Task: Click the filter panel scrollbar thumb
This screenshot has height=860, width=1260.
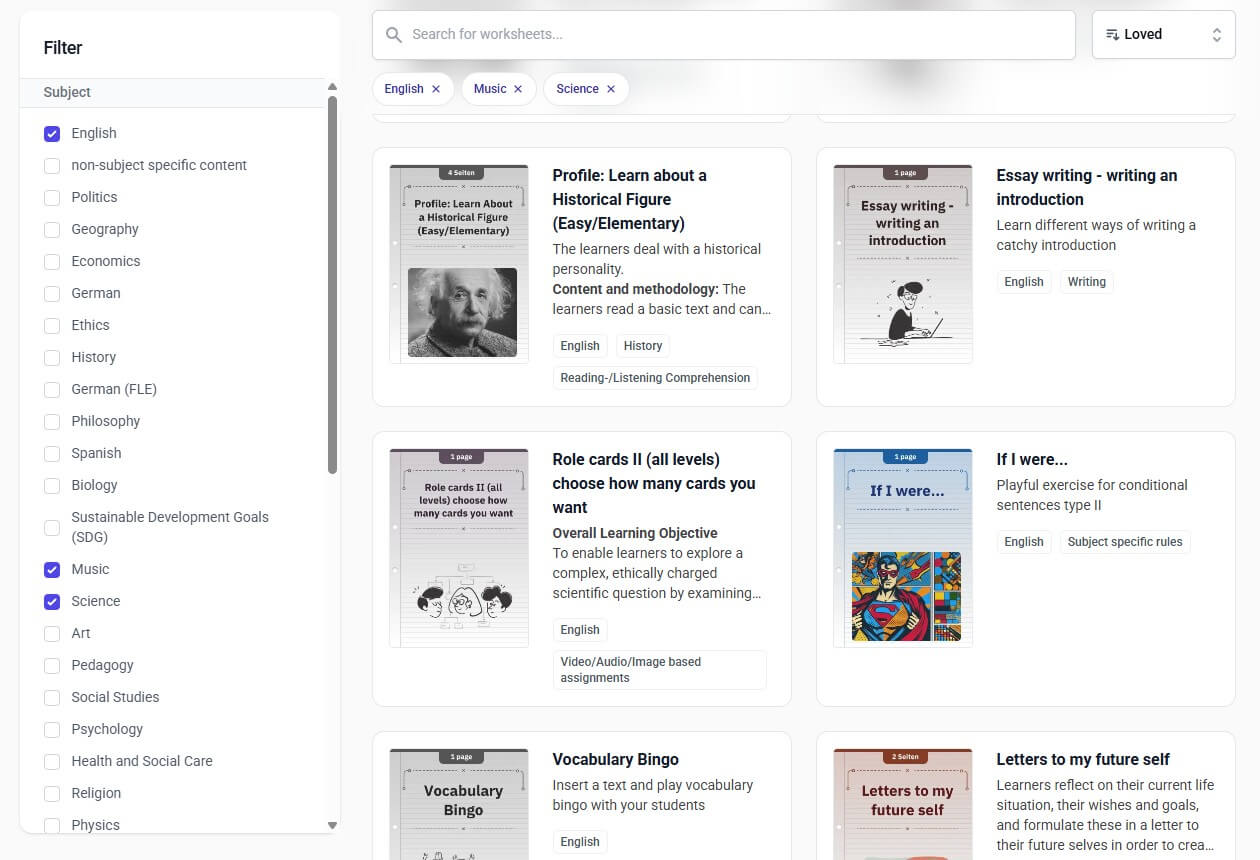Action: point(333,284)
